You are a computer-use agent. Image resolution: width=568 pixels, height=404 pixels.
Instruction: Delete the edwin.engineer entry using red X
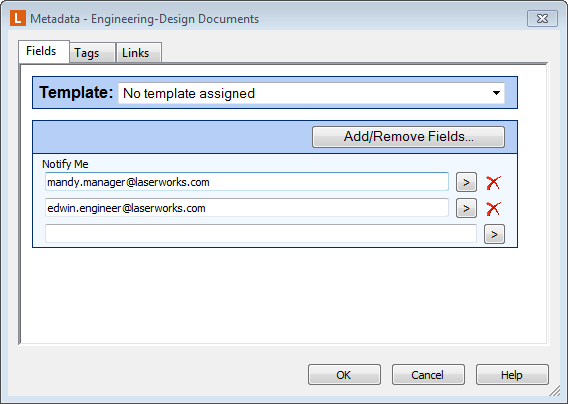click(x=493, y=209)
